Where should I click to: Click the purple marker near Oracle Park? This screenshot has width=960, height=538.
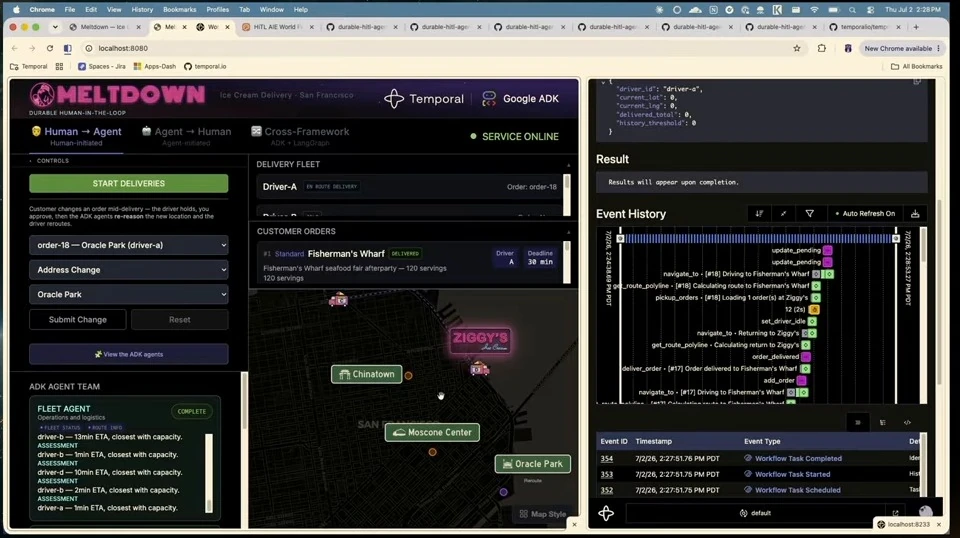click(503, 491)
